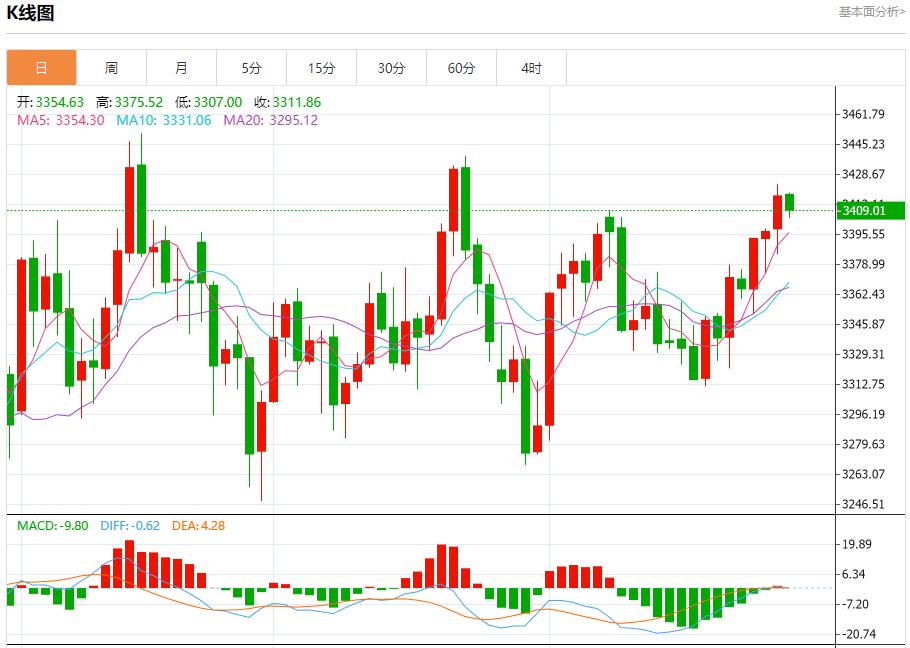The image size is (910, 648).
Task: Switch to the 月 (monthly) chart tab
Action: point(181,67)
